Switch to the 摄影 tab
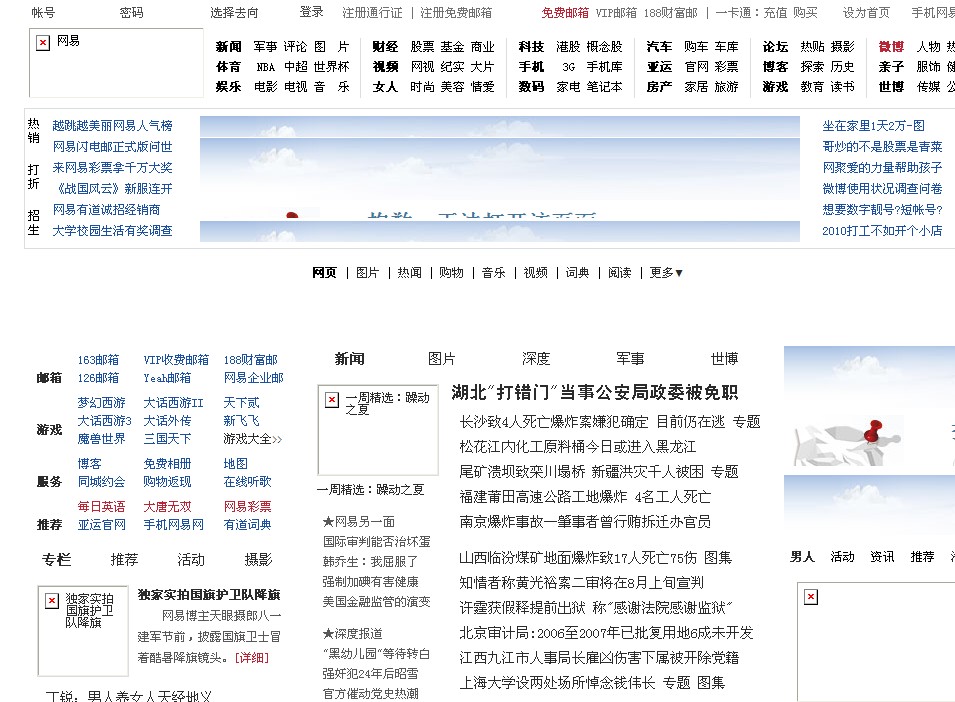Viewport: 955px width, 702px height. pyautogui.click(x=258, y=560)
